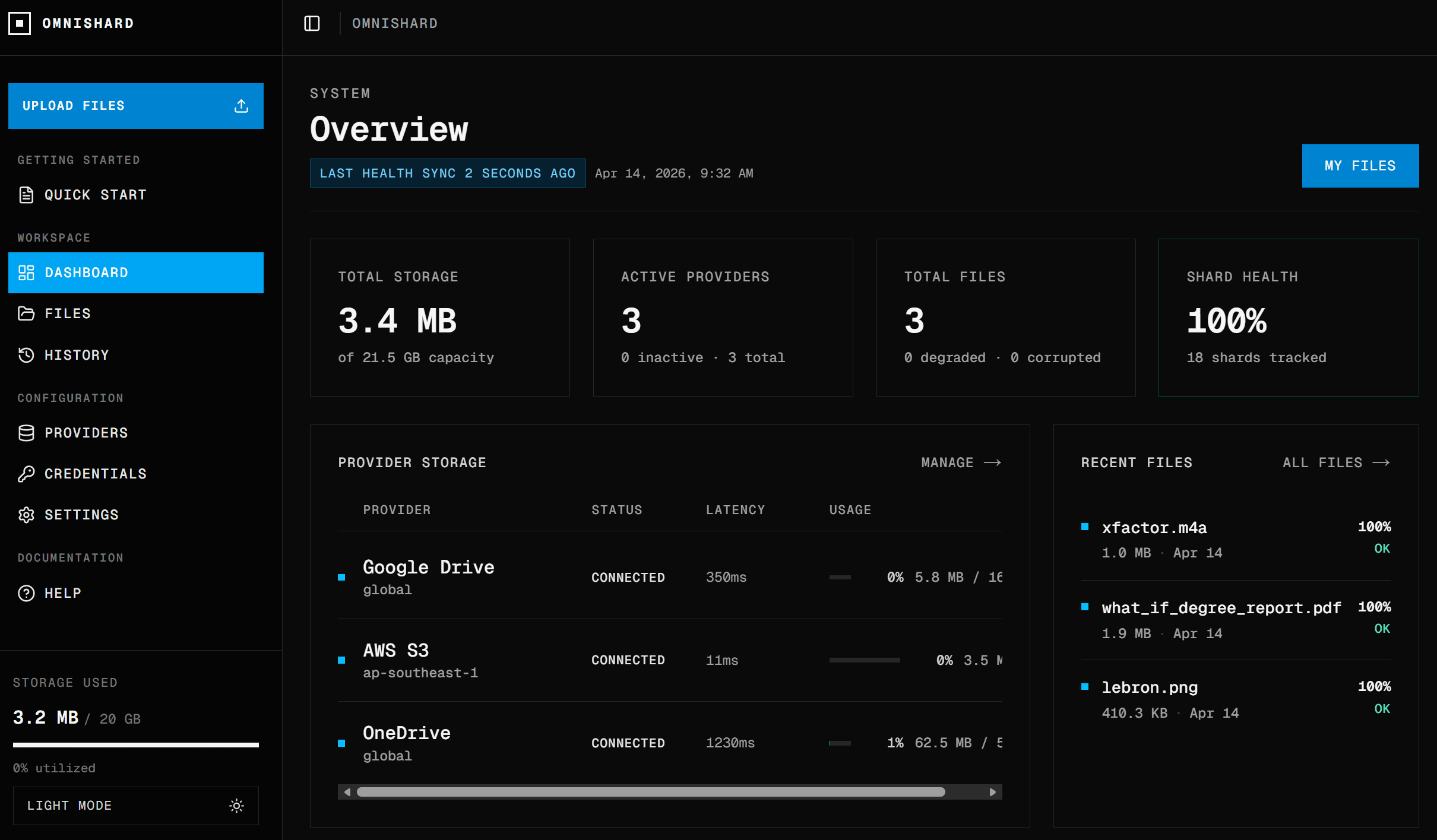
Task: Go to Providers configuration
Action: (136, 433)
